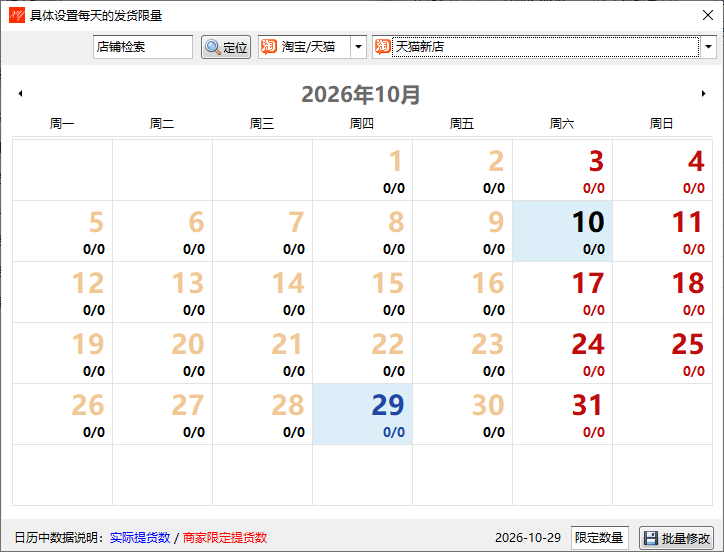The image size is (724, 552).
Task: Click the 批量修改 batch edit button
Action: click(x=676, y=538)
